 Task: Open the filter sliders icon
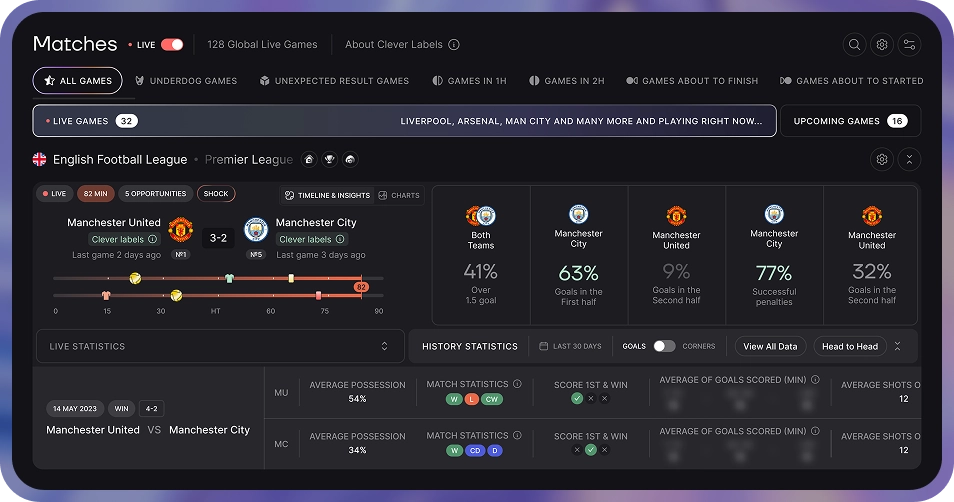point(909,44)
